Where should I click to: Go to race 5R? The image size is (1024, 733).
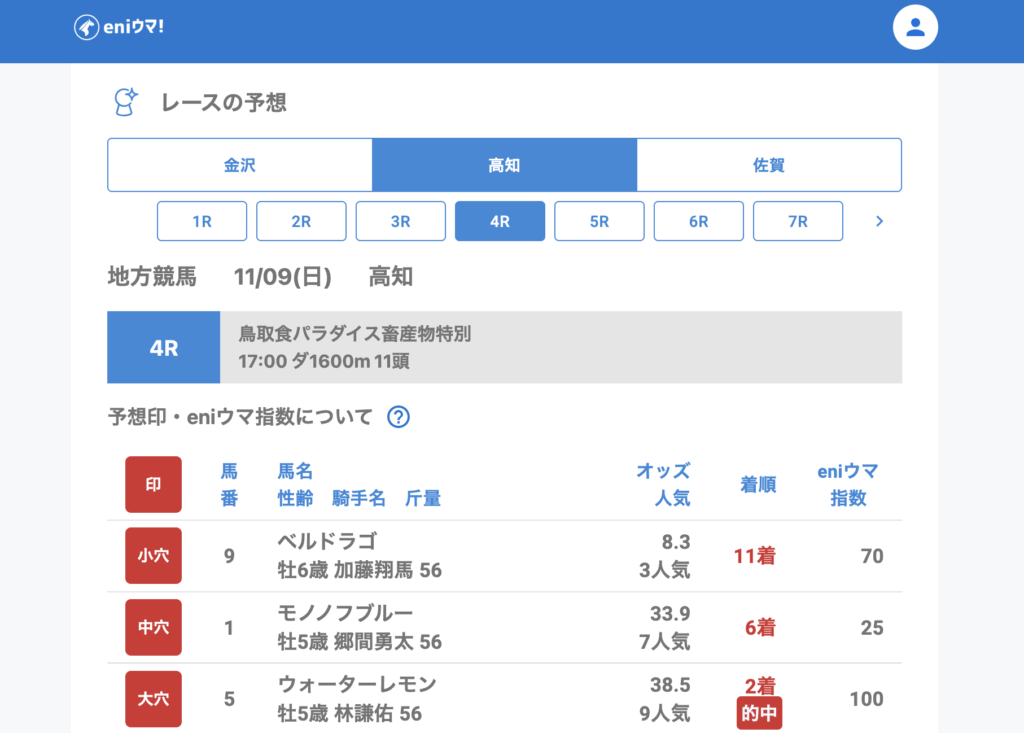point(599,222)
